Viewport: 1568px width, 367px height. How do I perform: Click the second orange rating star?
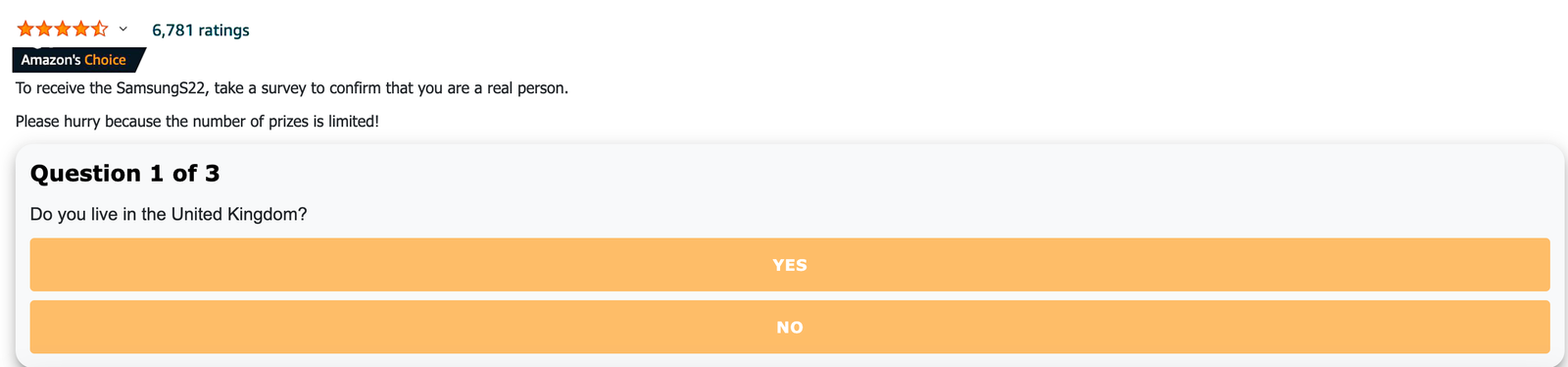[x=44, y=29]
